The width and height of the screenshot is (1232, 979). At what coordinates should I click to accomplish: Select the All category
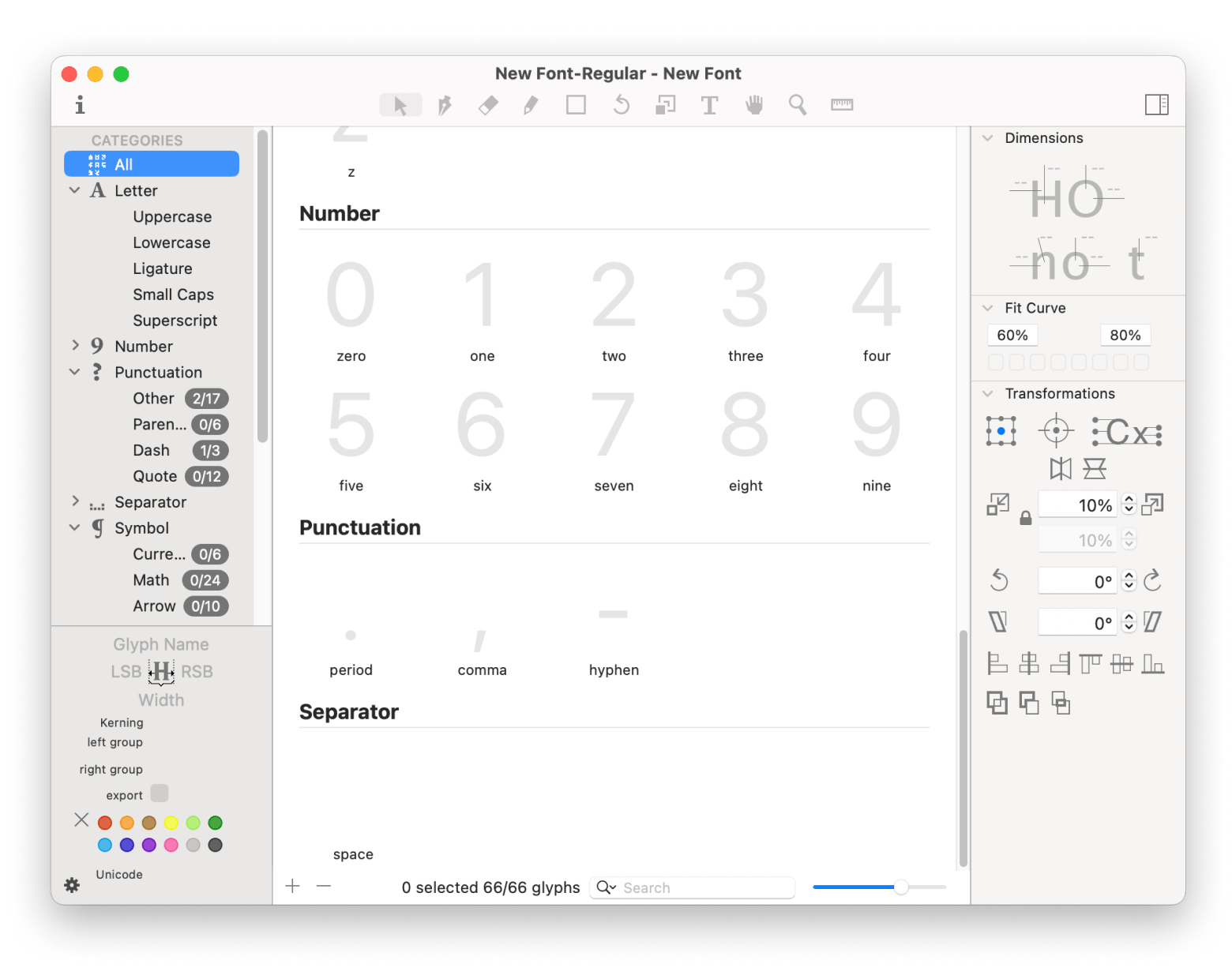point(152,164)
